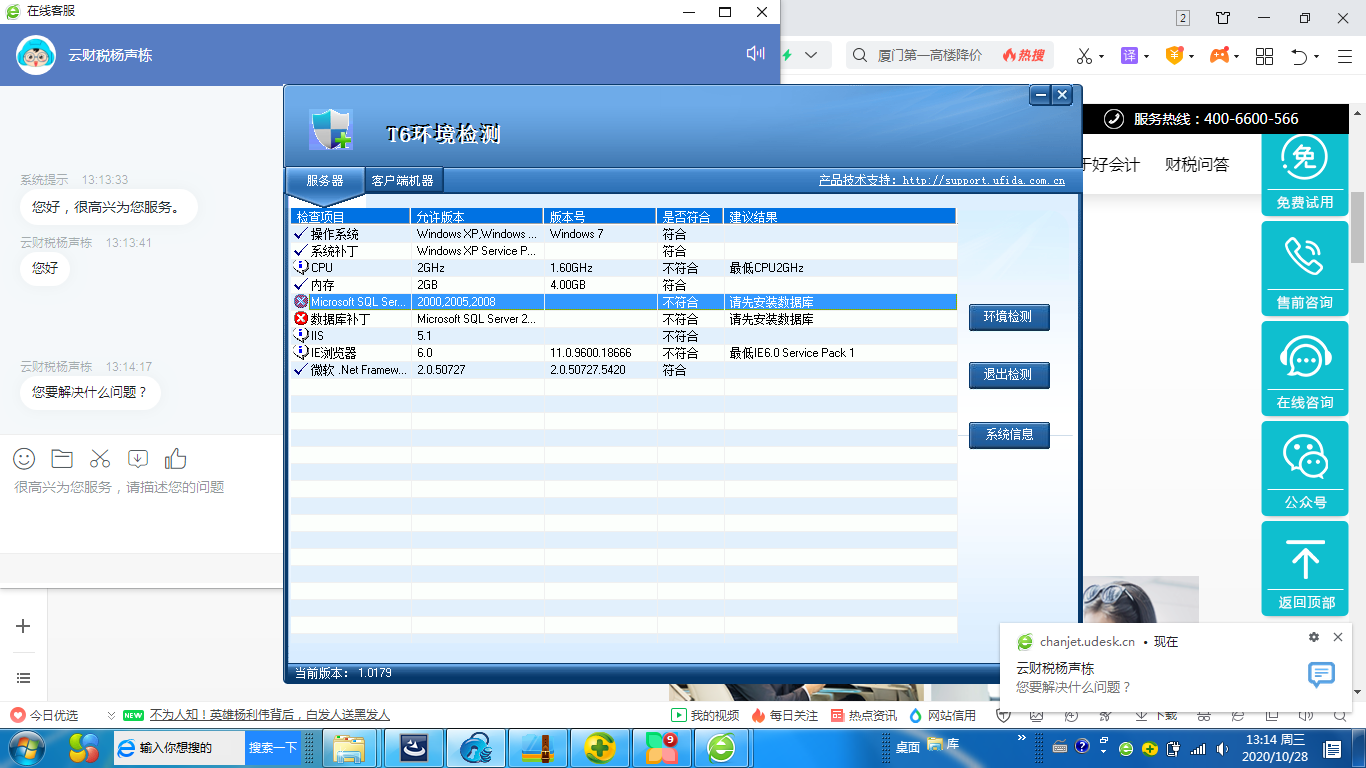The width and height of the screenshot is (1366, 768).
Task: Click the 环境检测 button
Action: (x=1008, y=317)
